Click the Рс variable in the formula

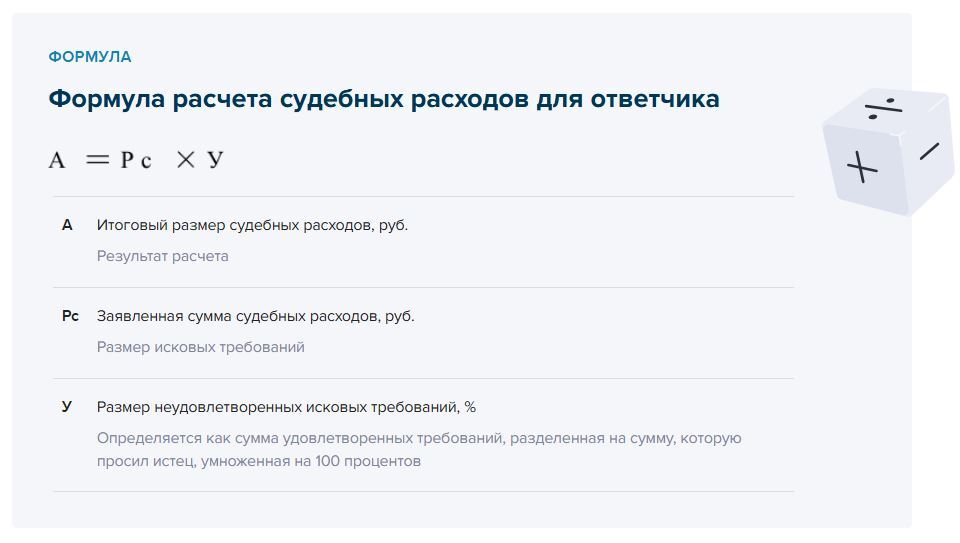click(136, 160)
